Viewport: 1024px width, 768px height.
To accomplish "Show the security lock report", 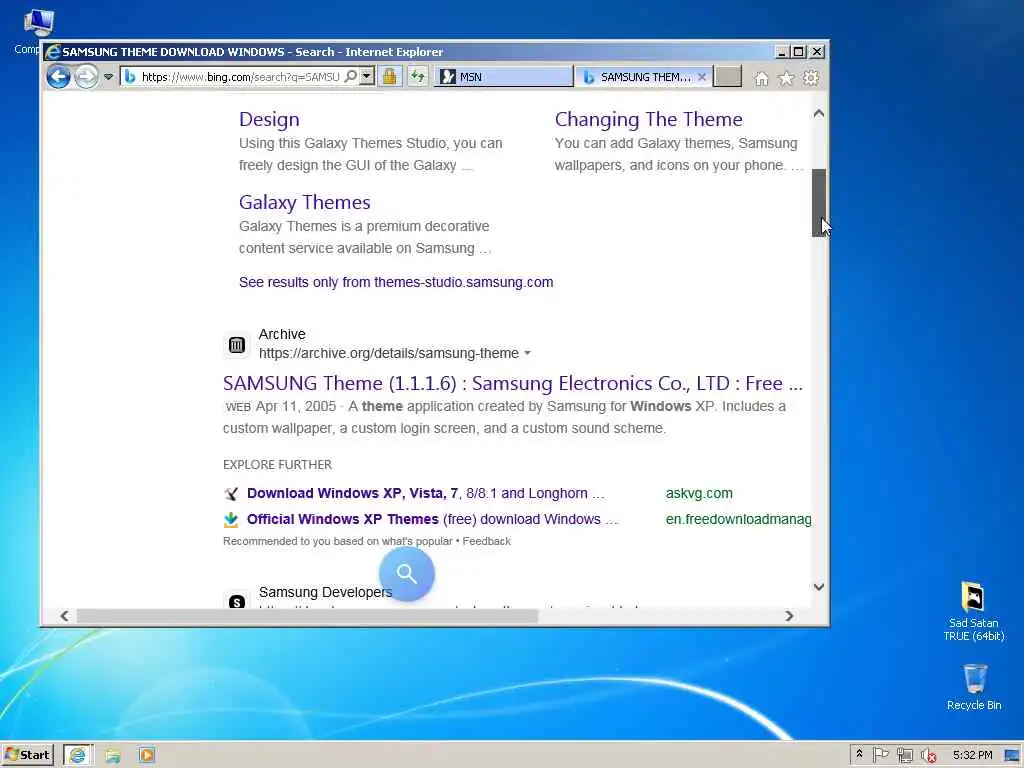I will [x=390, y=77].
